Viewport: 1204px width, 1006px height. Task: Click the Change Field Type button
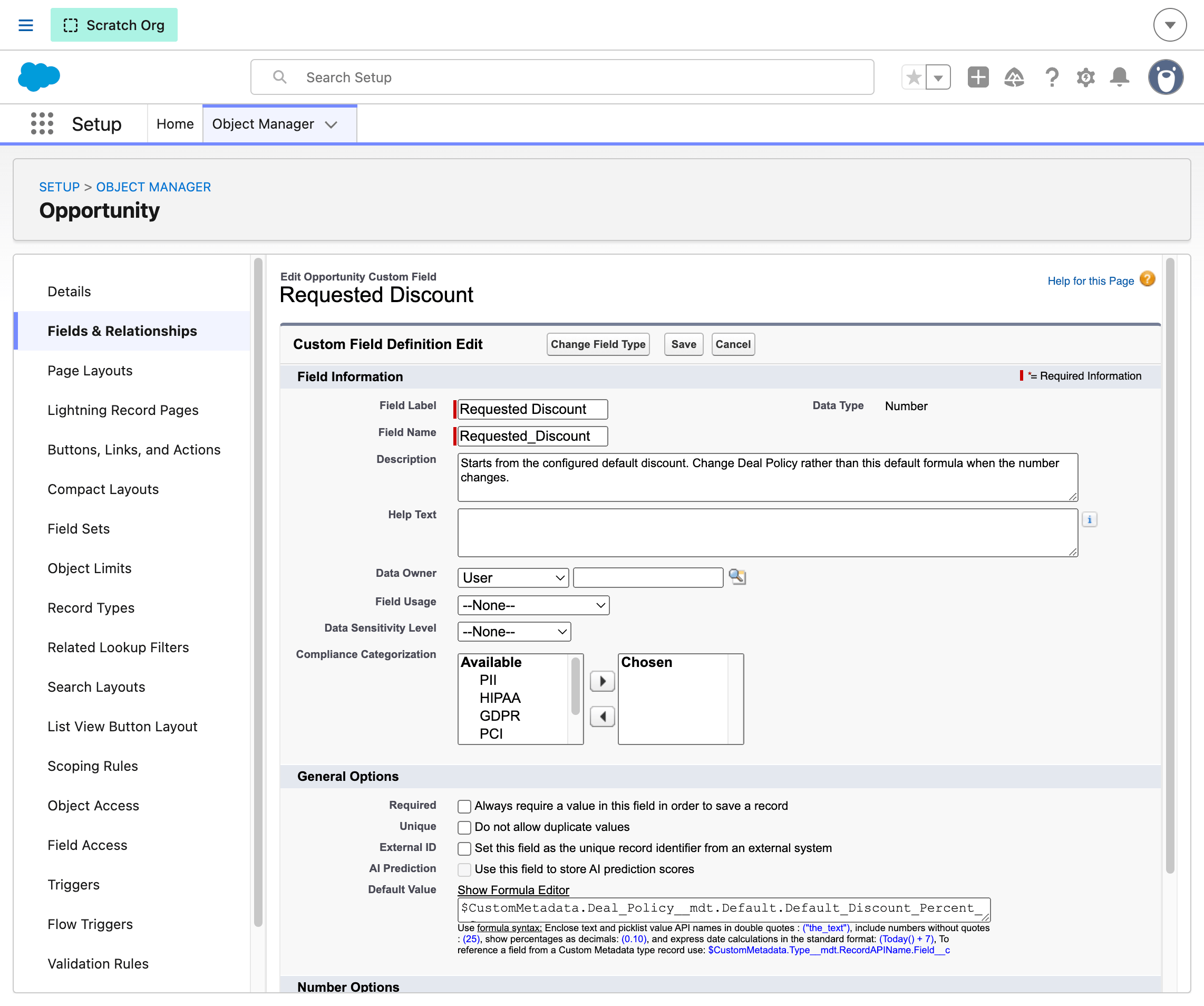tap(598, 344)
